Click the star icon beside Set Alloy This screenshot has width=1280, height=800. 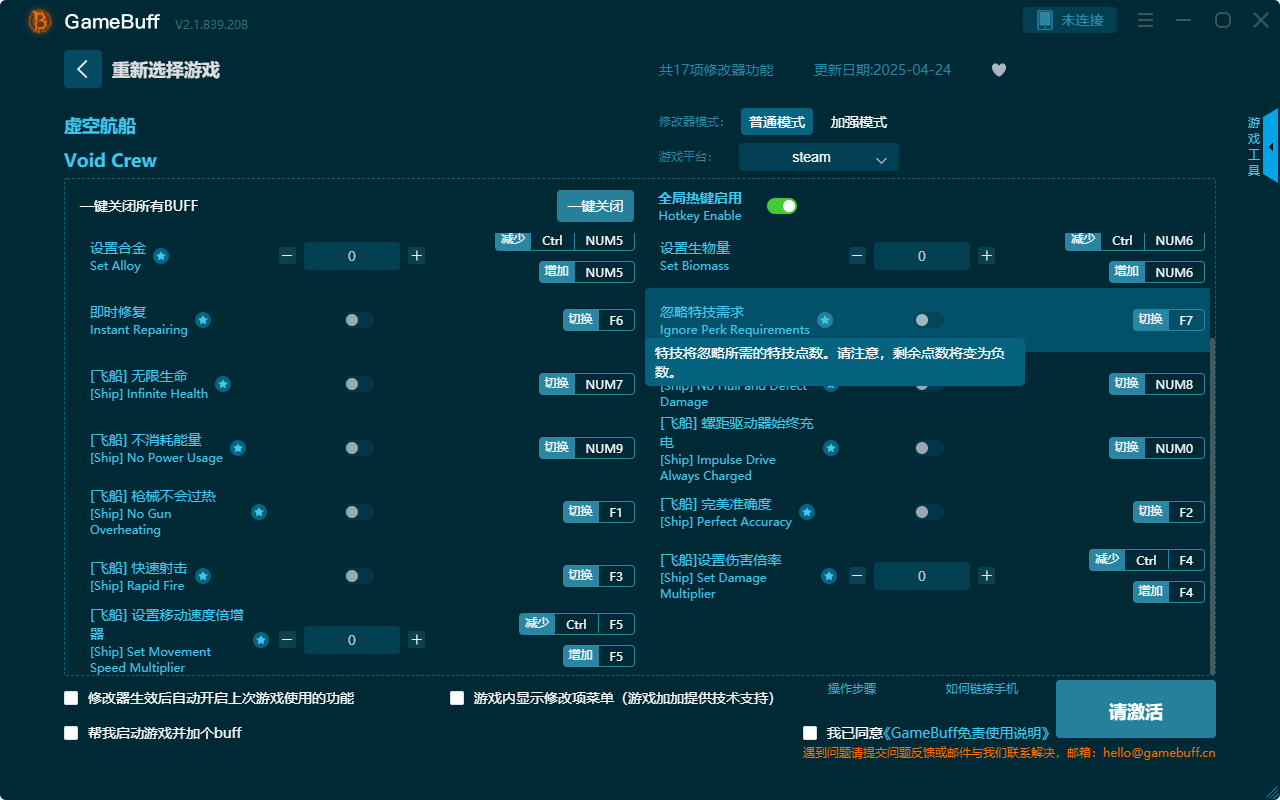159,256
